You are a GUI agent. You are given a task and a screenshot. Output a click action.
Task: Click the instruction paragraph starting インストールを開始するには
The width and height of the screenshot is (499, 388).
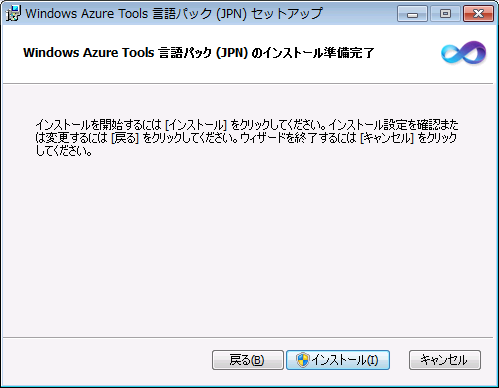247,138
